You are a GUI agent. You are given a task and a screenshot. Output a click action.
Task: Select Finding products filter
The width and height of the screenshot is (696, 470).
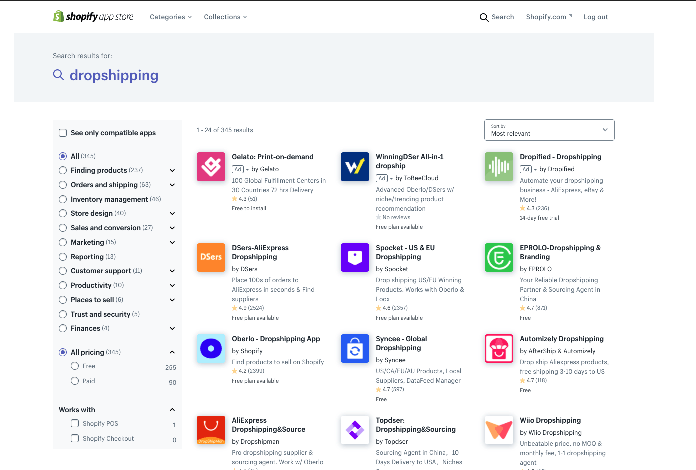click(x=63, y=170)
